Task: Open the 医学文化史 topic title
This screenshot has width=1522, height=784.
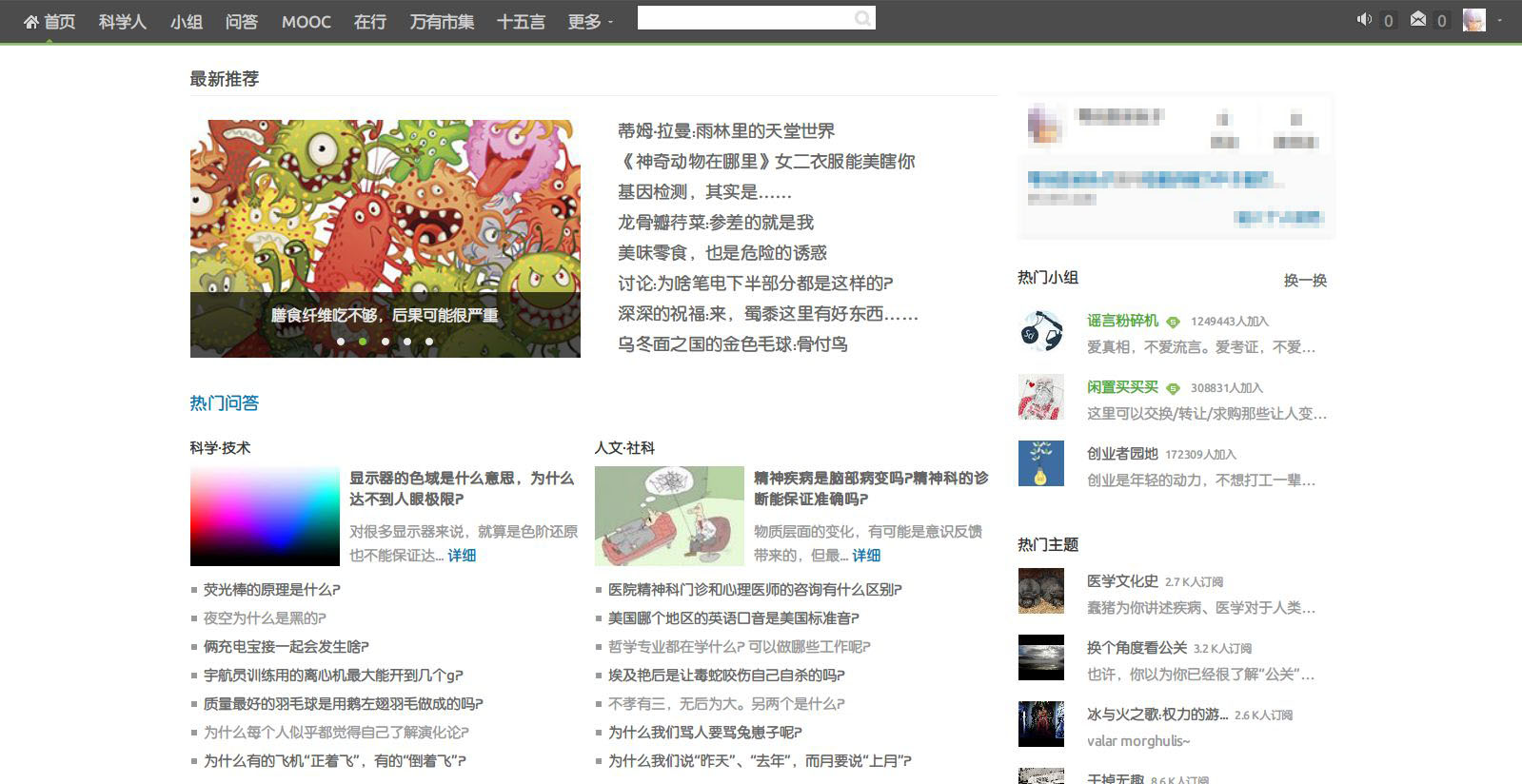Action: coord(1123,581)
